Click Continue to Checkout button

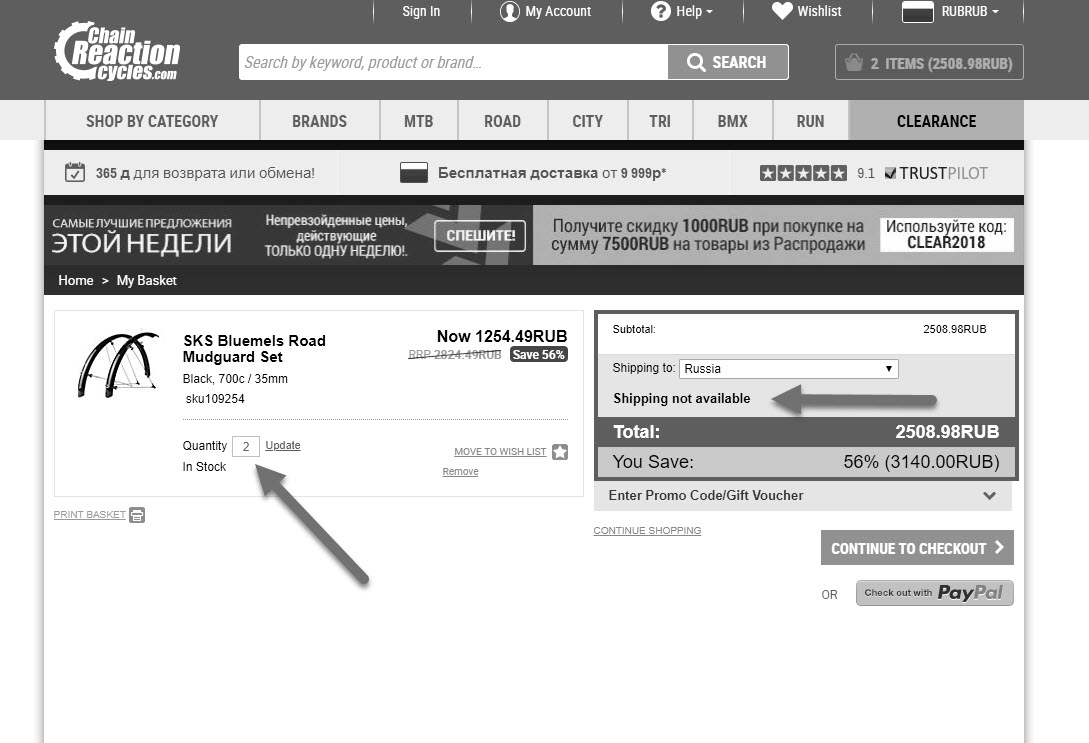(x=917, y=548)
